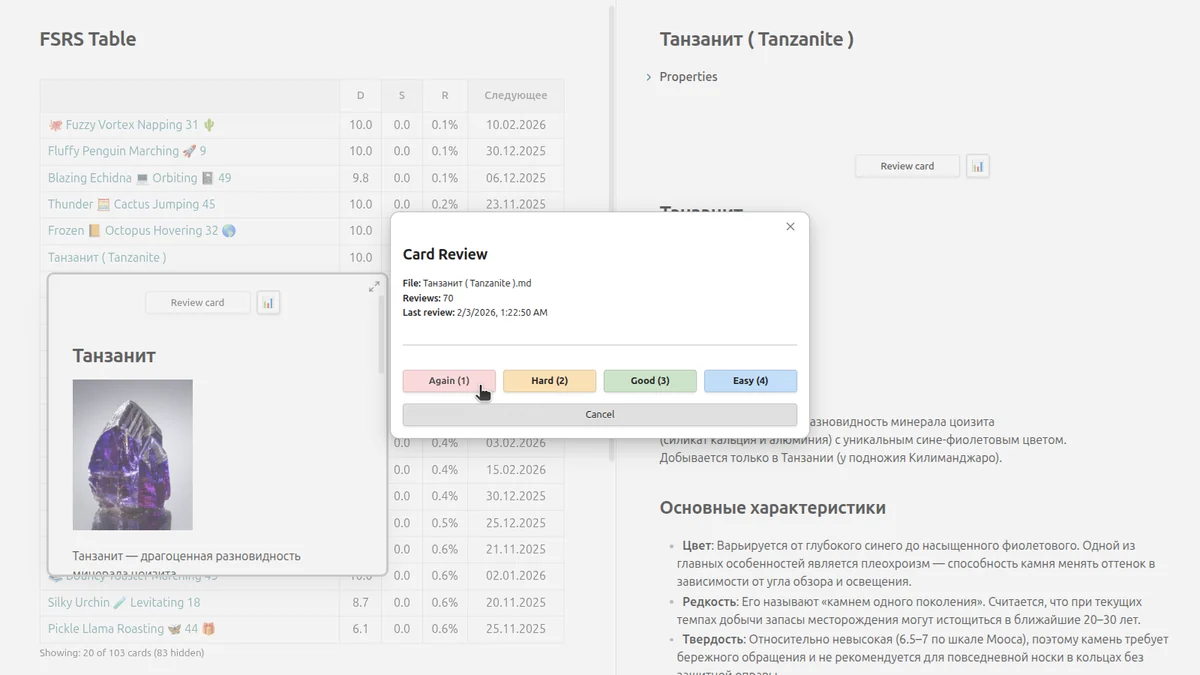This screenshot has width=1200, height=675.
Task: Open Pickle Llama Roasting 44 card link
Action: (x=132, y=629)
